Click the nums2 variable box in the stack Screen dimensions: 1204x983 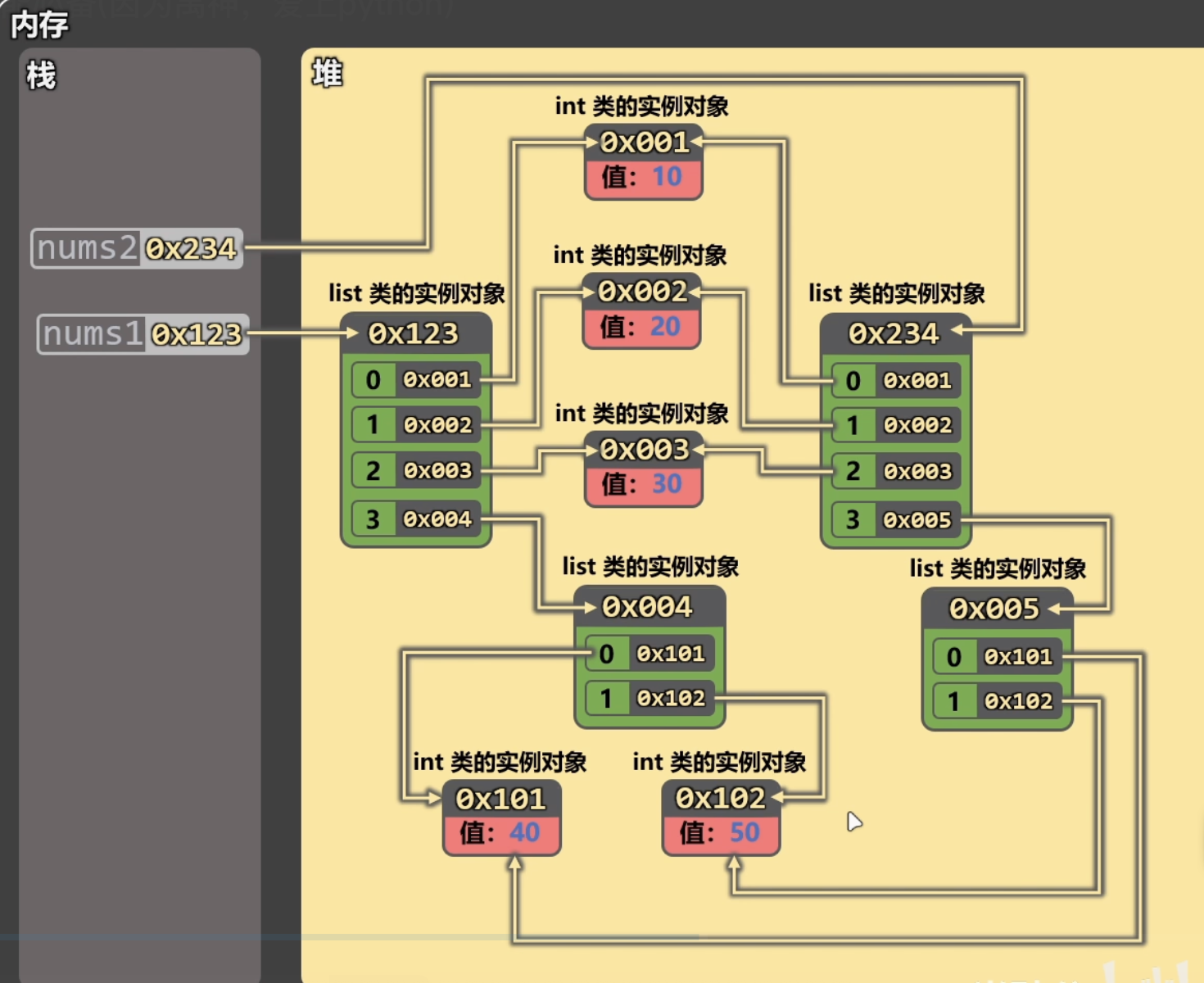pos(137,248)
